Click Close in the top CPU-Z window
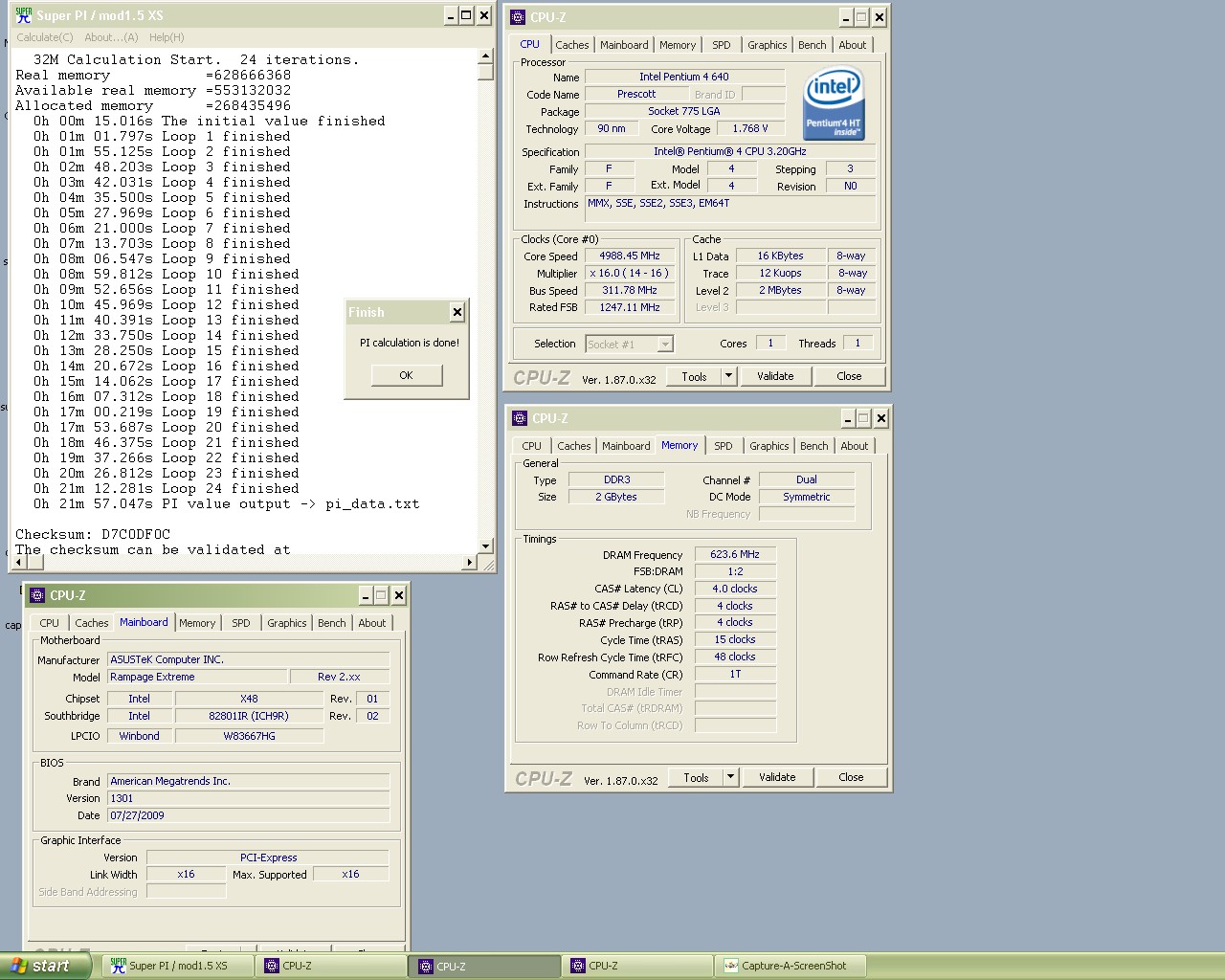Image resolution: width=1225 pixels, height=980 pixels. point(849,376)
